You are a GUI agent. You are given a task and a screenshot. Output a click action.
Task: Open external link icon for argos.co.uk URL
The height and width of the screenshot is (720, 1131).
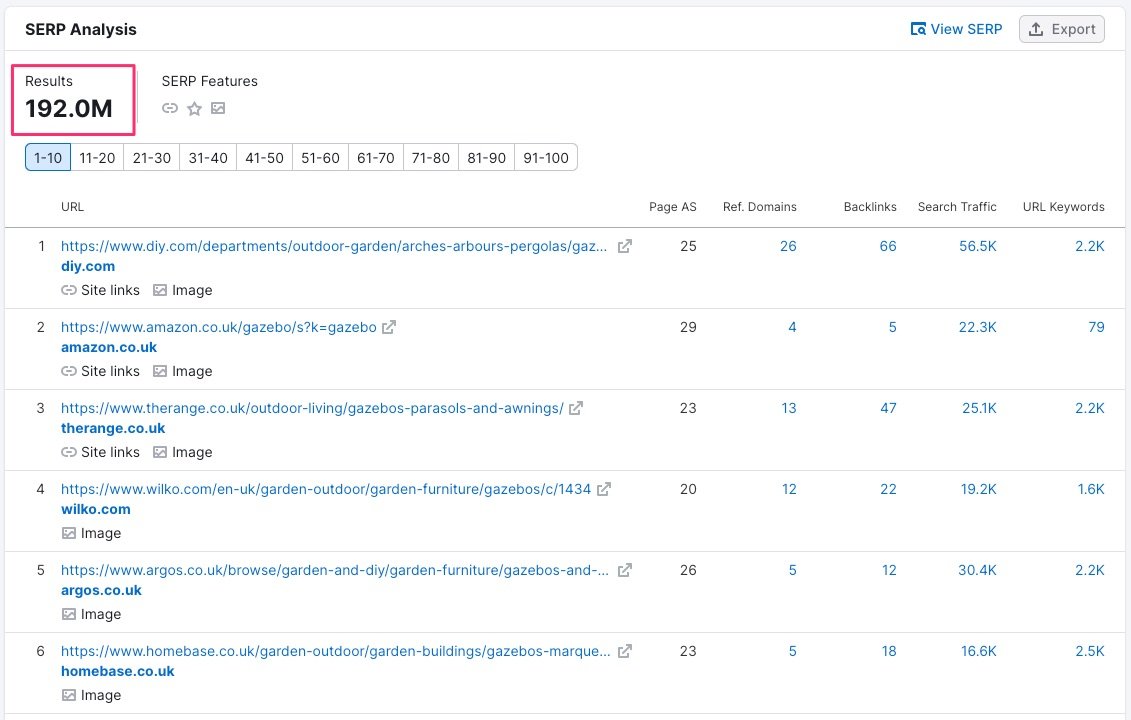pos(625,570)
